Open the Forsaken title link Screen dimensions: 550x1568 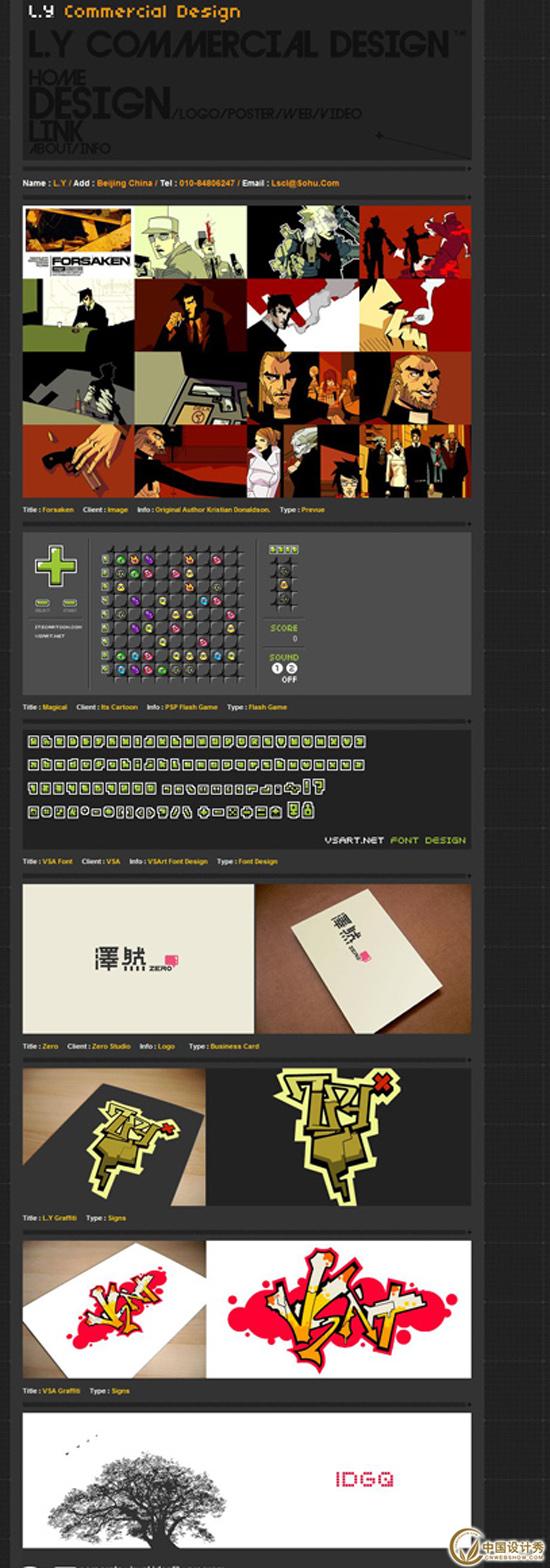(58, 510)
